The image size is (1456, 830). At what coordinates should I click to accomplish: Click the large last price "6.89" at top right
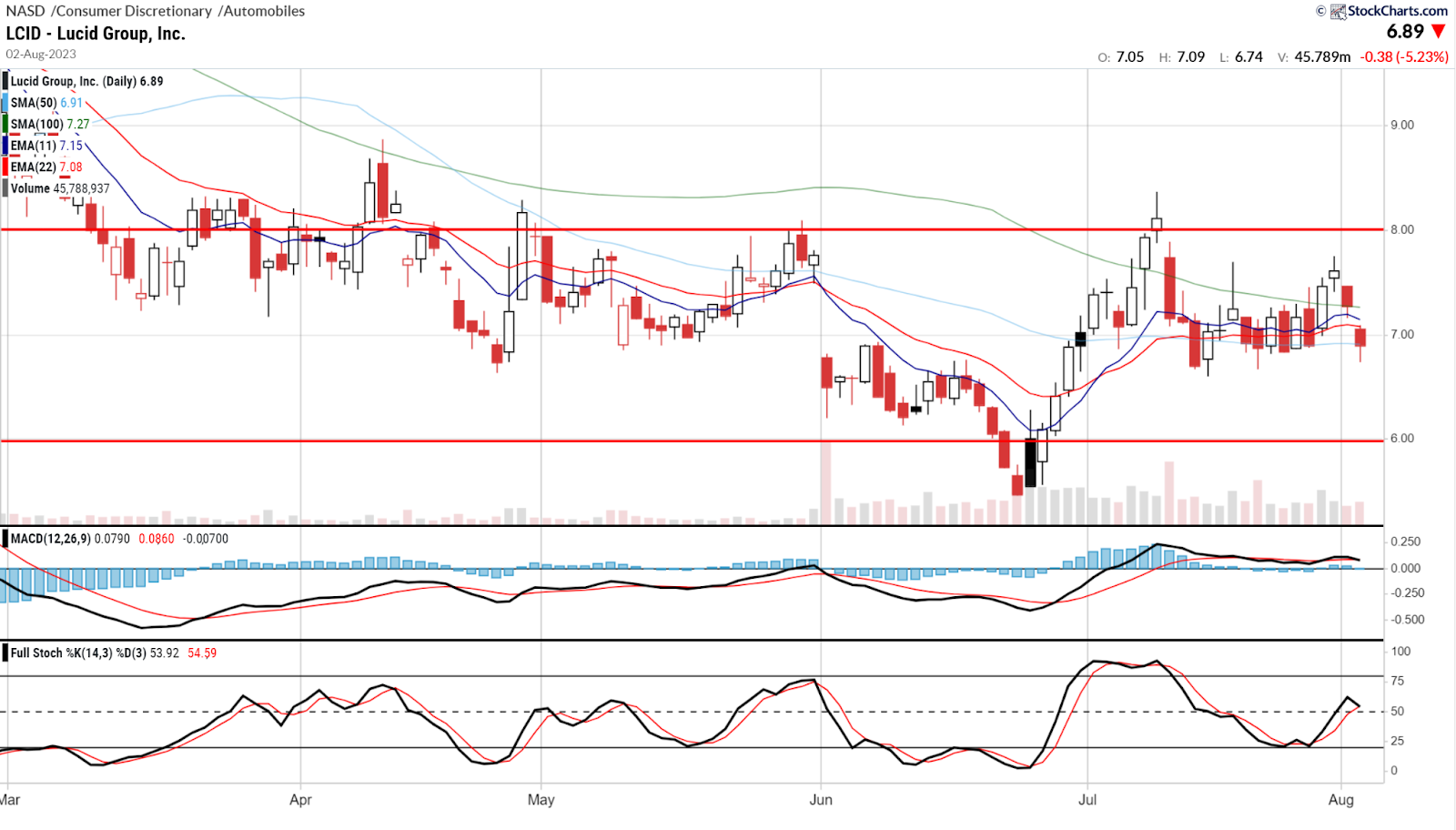click(x=1405, y=32)
